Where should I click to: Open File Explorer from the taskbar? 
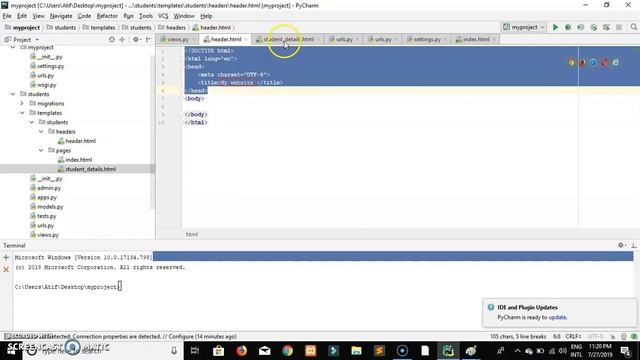pyautogui.click(x=356, y=351)
